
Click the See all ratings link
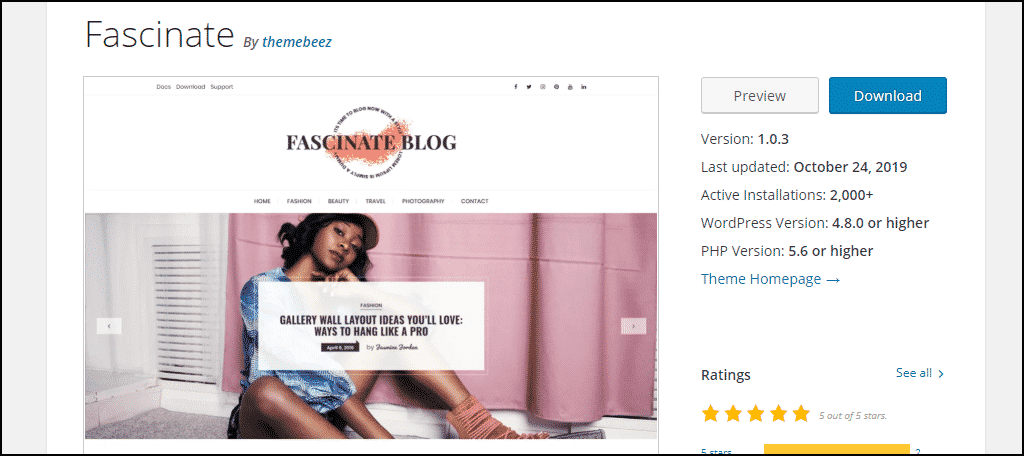coord(914,373)
